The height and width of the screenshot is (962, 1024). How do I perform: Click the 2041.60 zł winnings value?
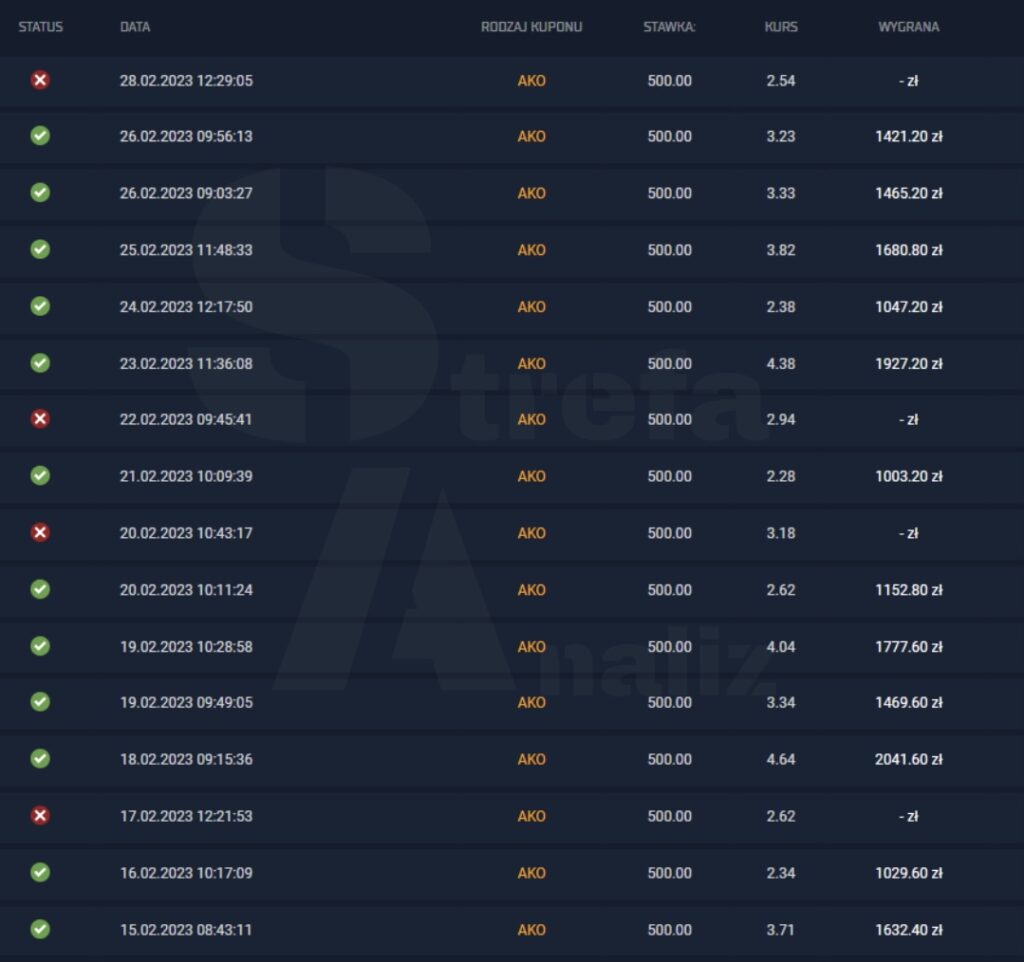908,760
